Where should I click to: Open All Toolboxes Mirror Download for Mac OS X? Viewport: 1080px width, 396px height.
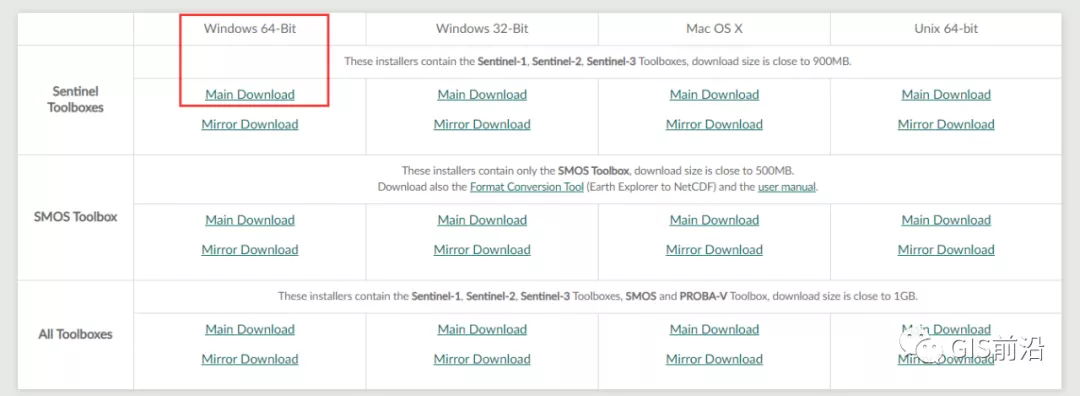click(714, 359)
